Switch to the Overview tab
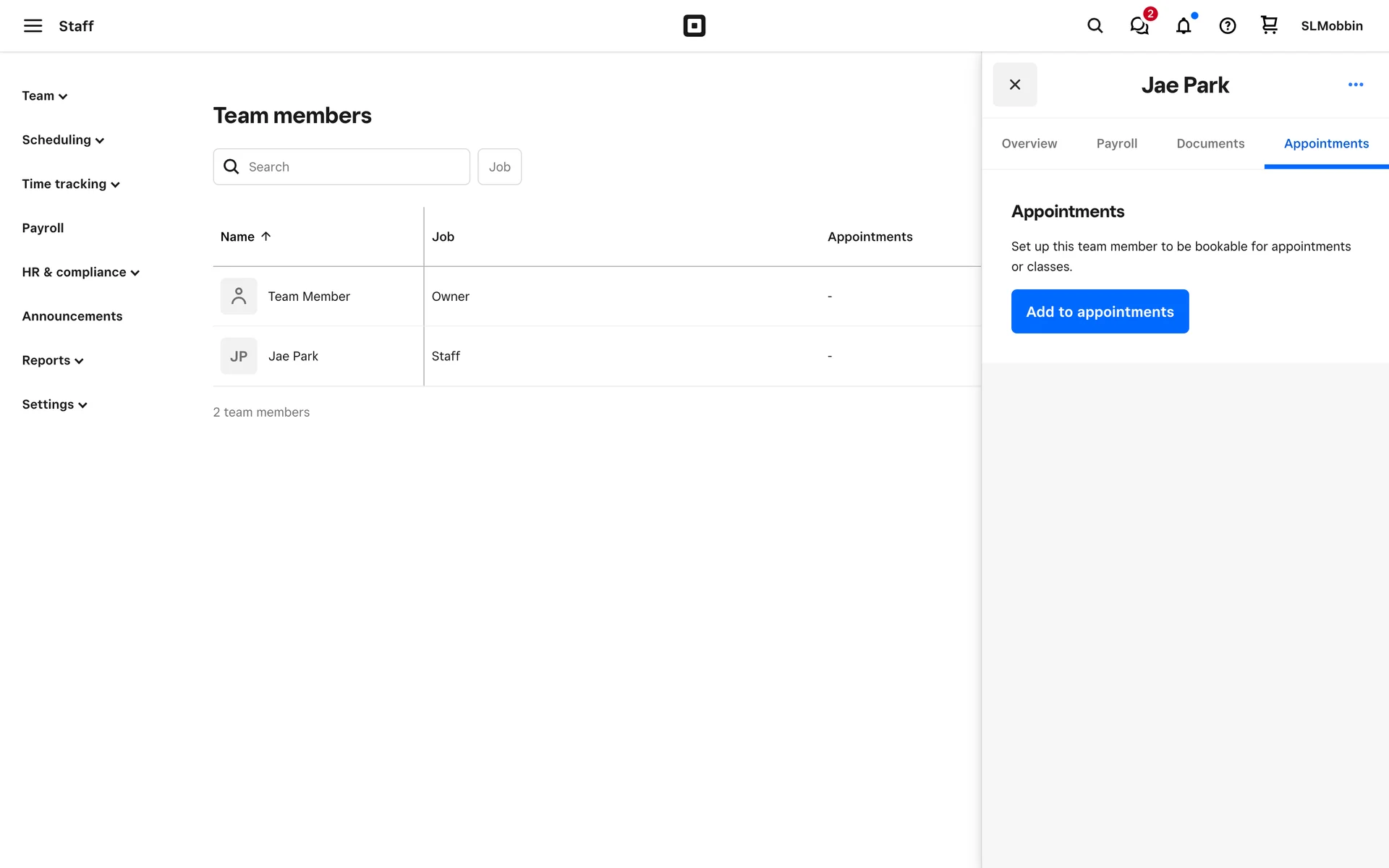1389x868 pixels. [1029, 143]
